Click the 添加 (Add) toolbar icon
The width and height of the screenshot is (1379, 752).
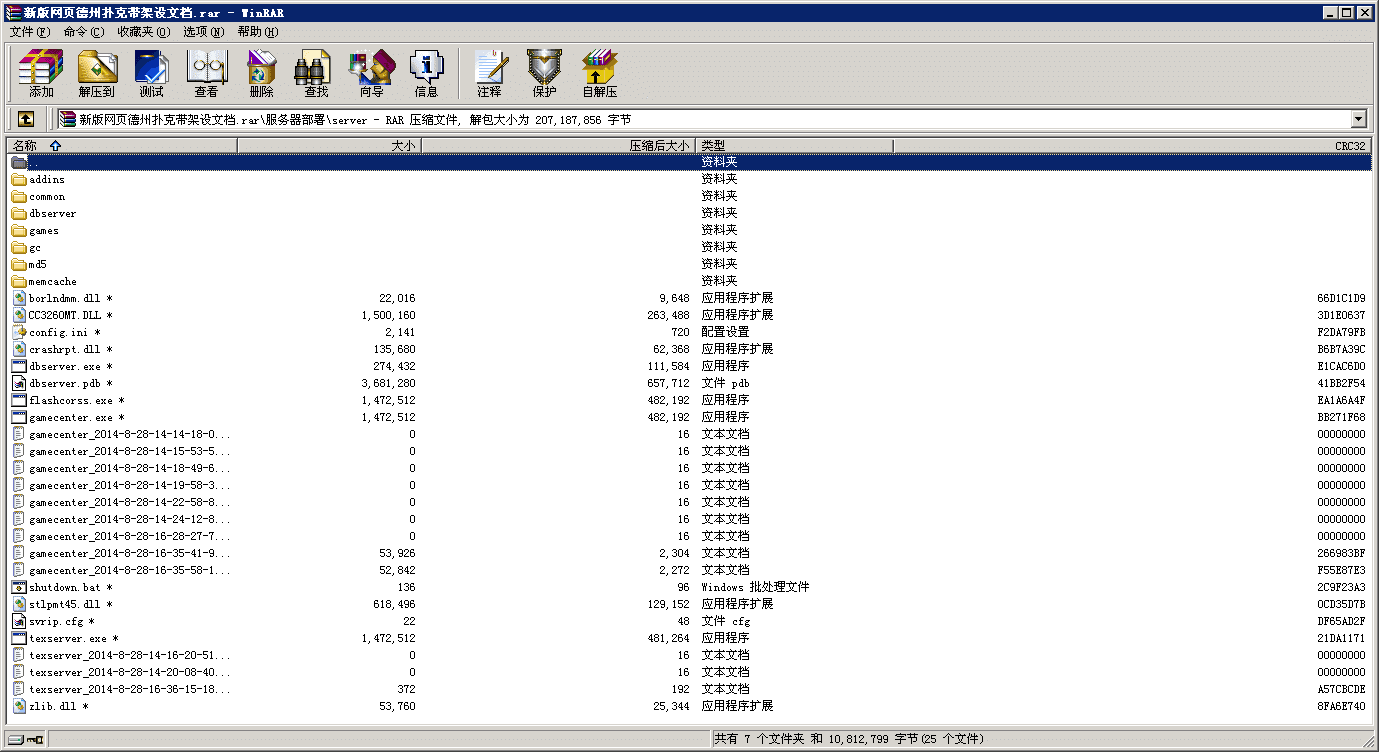click(x=41, y=73)
